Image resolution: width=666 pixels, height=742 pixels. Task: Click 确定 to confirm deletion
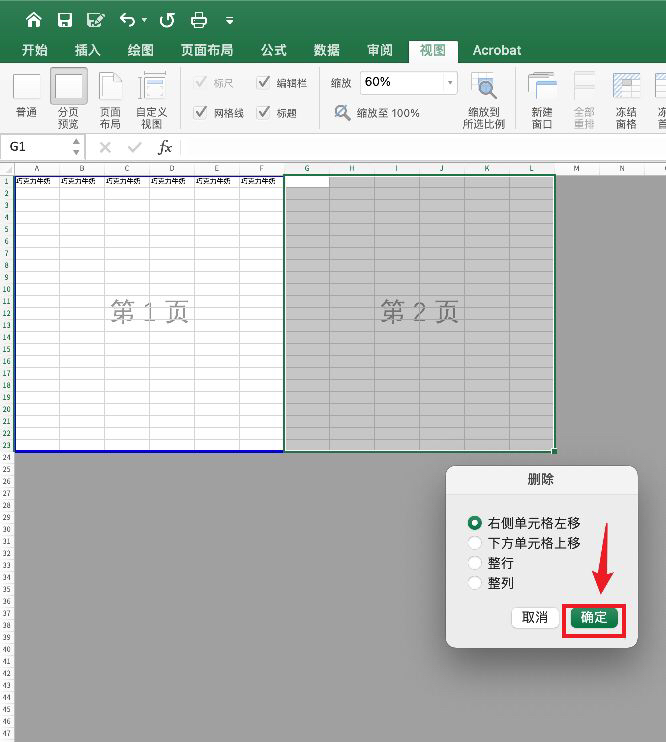pos(594,618)
